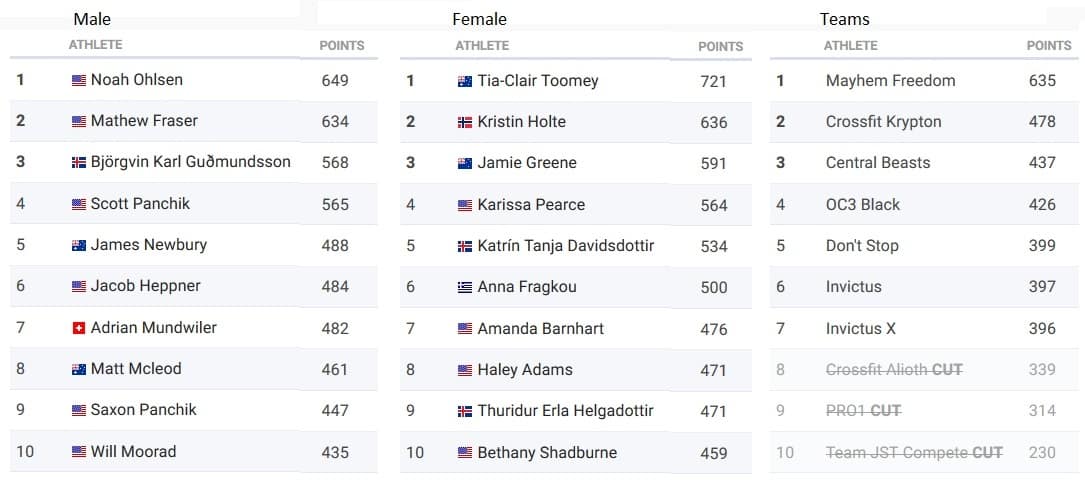Sort male table by POINTS header

[x=341, y=46]
